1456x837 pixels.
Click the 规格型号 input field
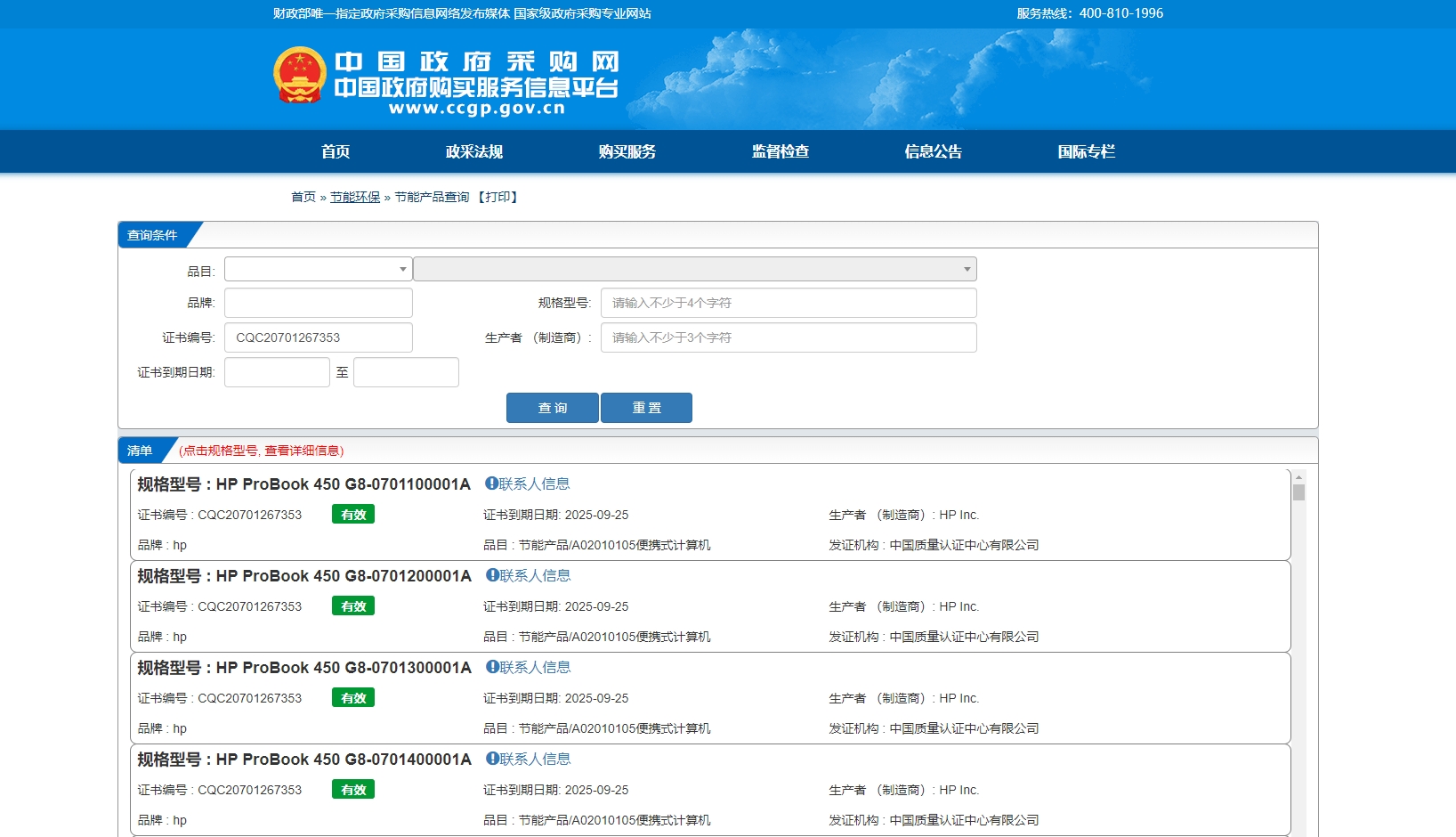point(789,303)
